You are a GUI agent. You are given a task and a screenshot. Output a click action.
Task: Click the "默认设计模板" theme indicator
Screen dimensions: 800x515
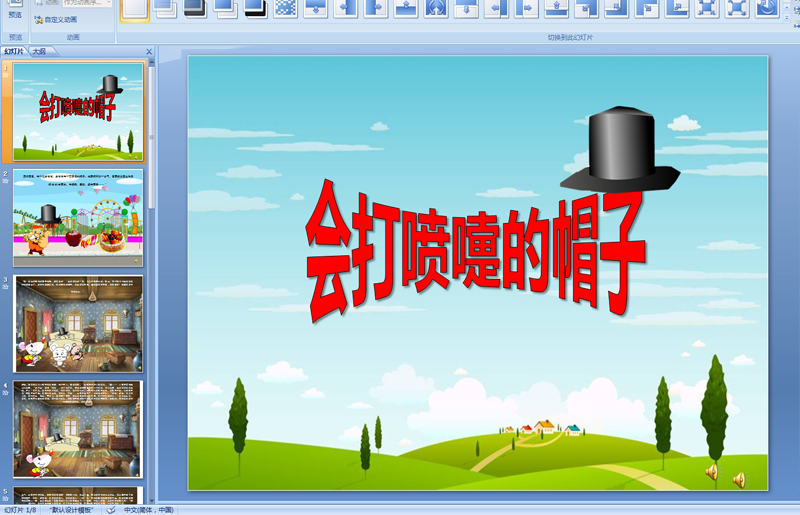tap(71, 510)
